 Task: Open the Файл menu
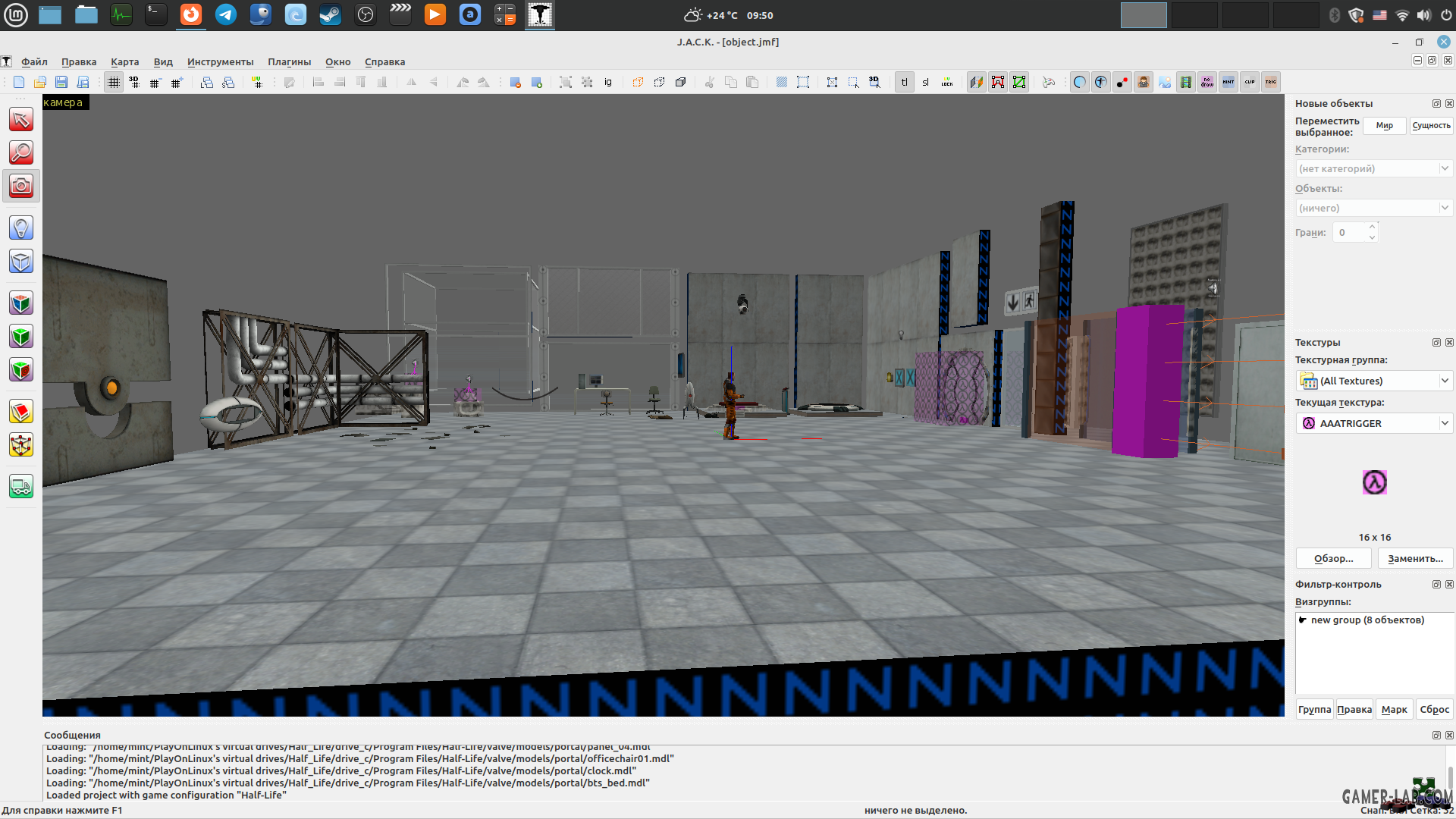pyautogui.click(x=34, y=62)
